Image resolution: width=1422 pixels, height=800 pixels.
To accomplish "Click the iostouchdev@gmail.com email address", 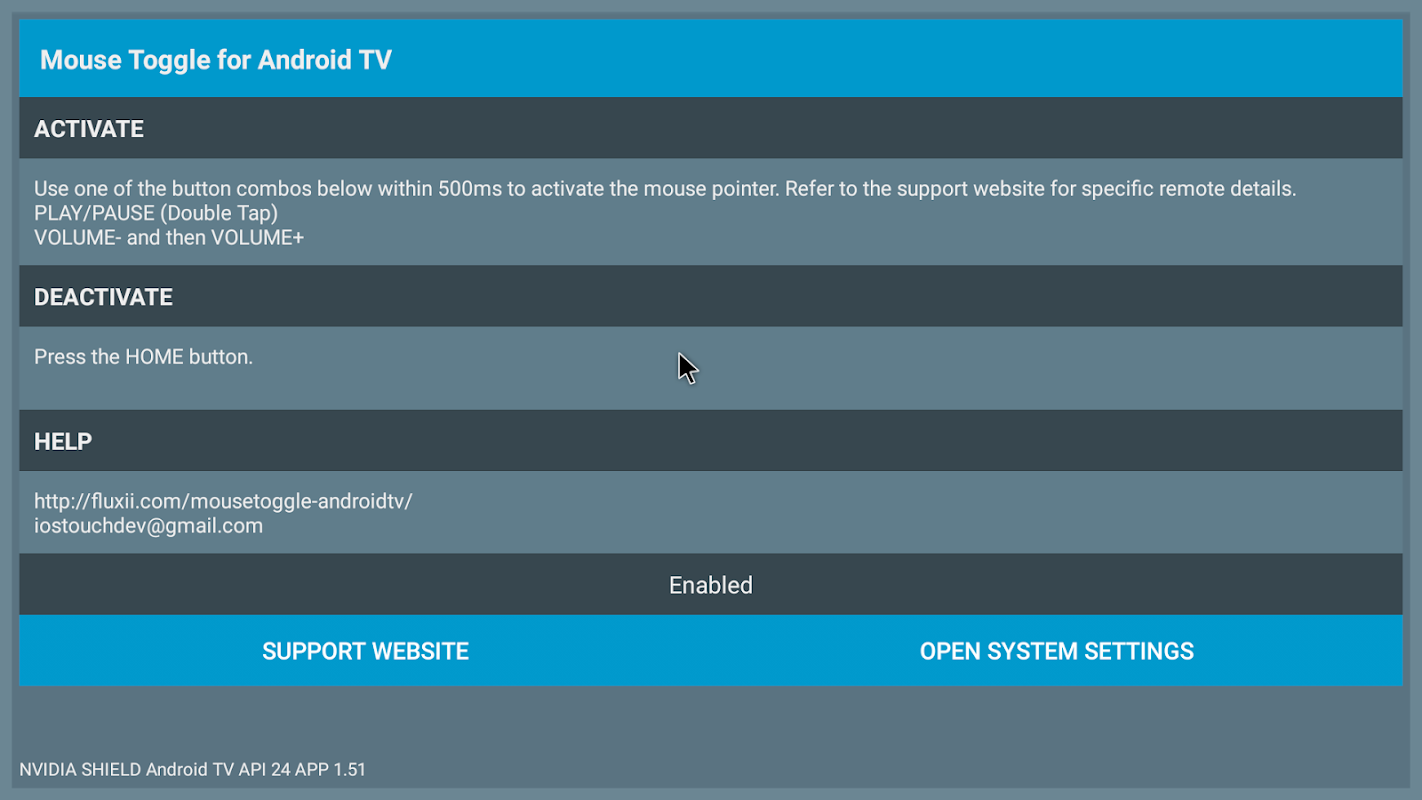I will 148,525.
